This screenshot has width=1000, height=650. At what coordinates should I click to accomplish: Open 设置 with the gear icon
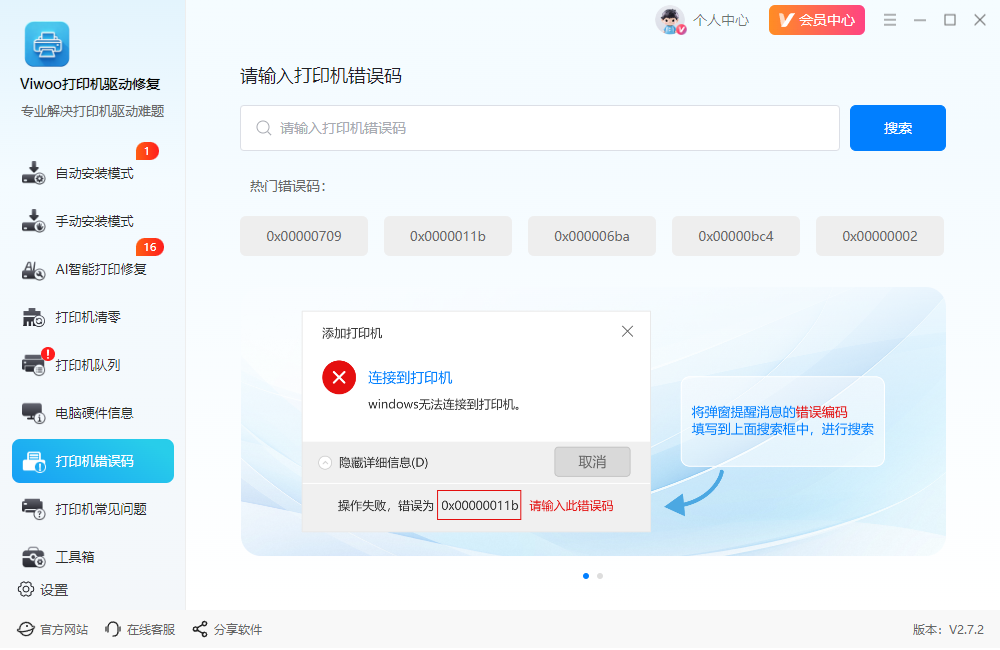(43, 590)
